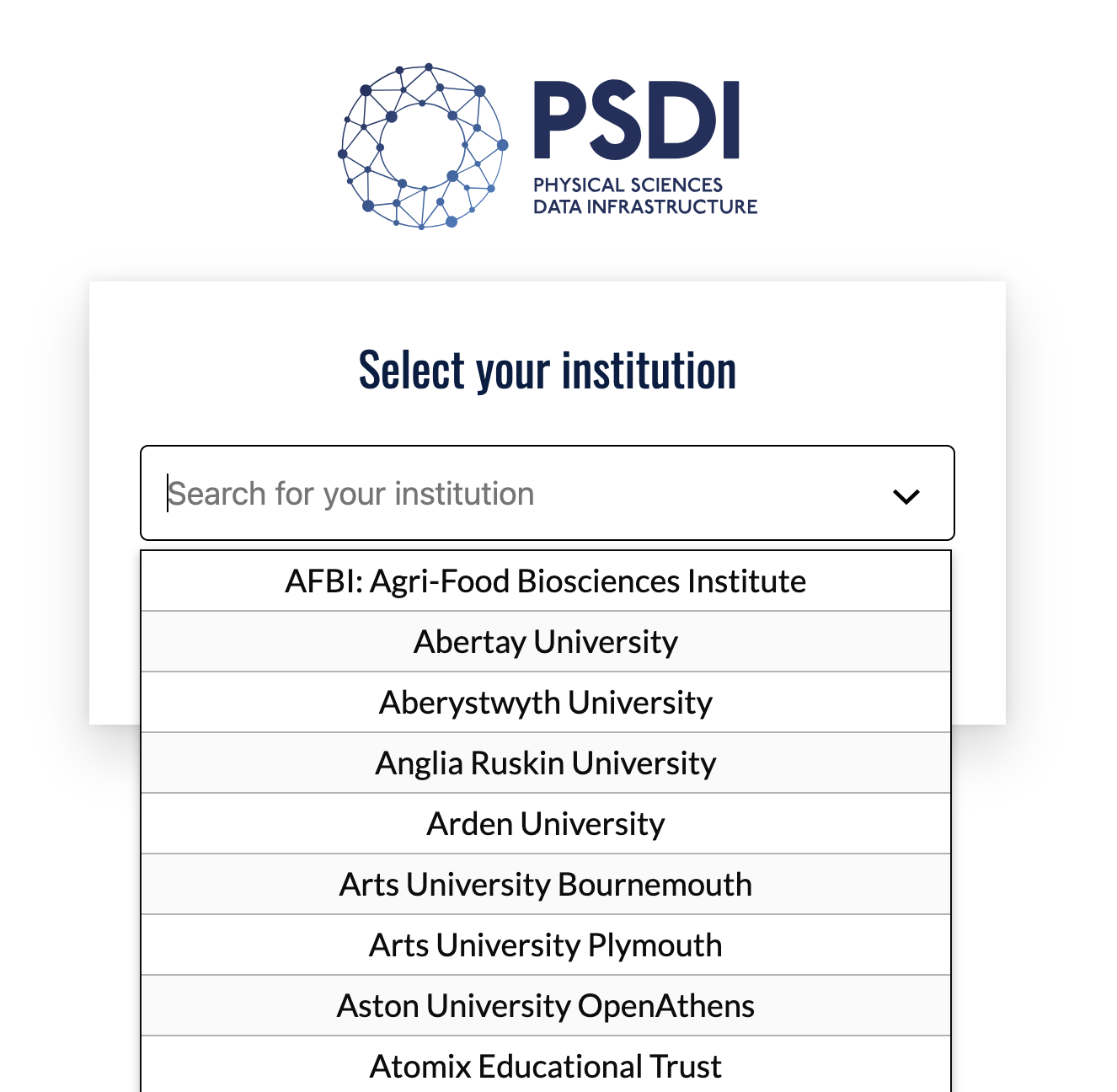Click white card margin right of institution list
The width and height of the screenshot is (1117, 1092).
point(979,636)
